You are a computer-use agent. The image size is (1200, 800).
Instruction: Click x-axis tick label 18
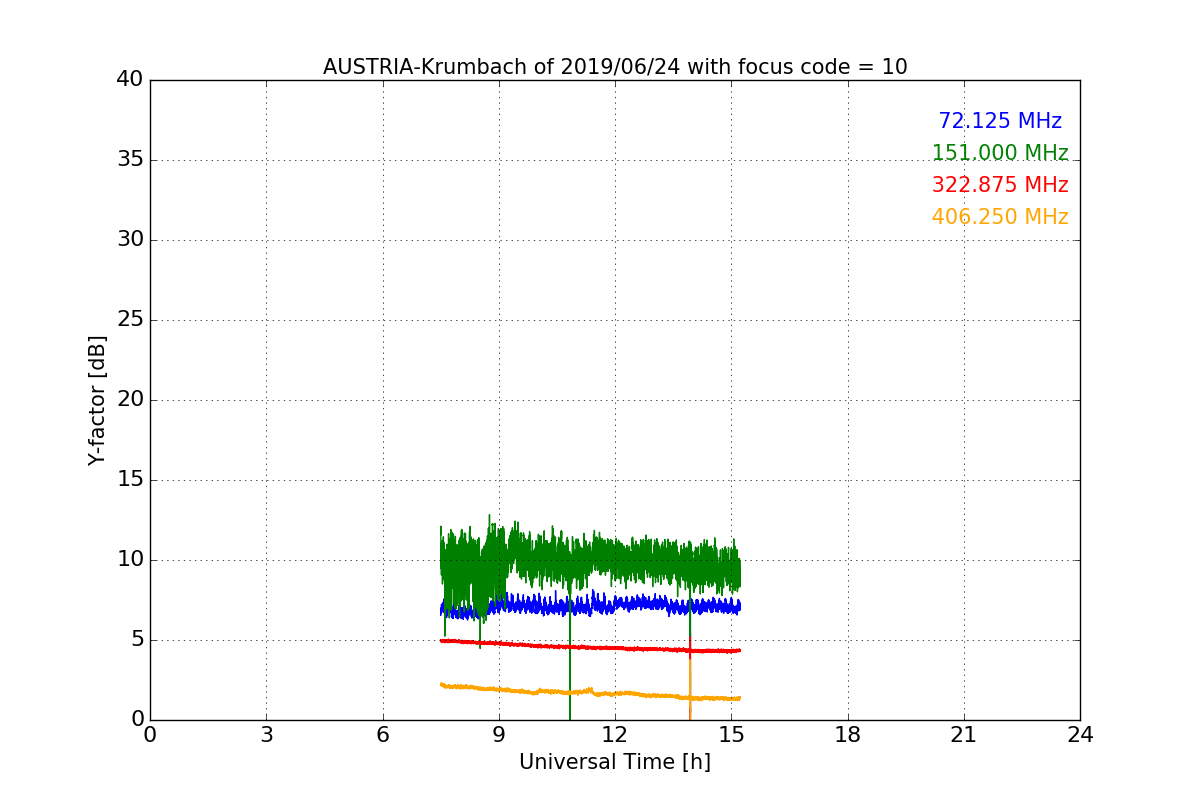tap(847, 735)
